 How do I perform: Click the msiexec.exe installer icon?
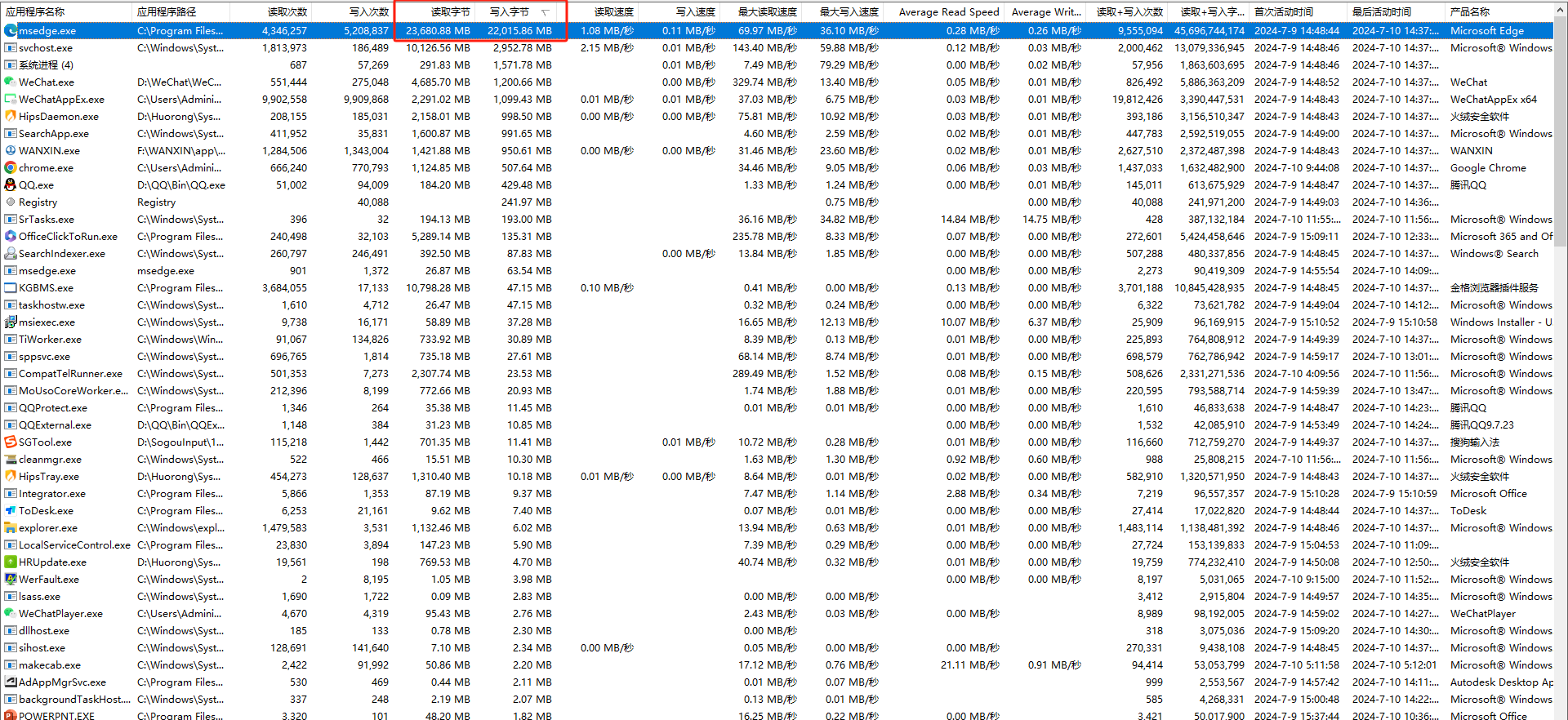pyautogui.click(x=11, y=322)
